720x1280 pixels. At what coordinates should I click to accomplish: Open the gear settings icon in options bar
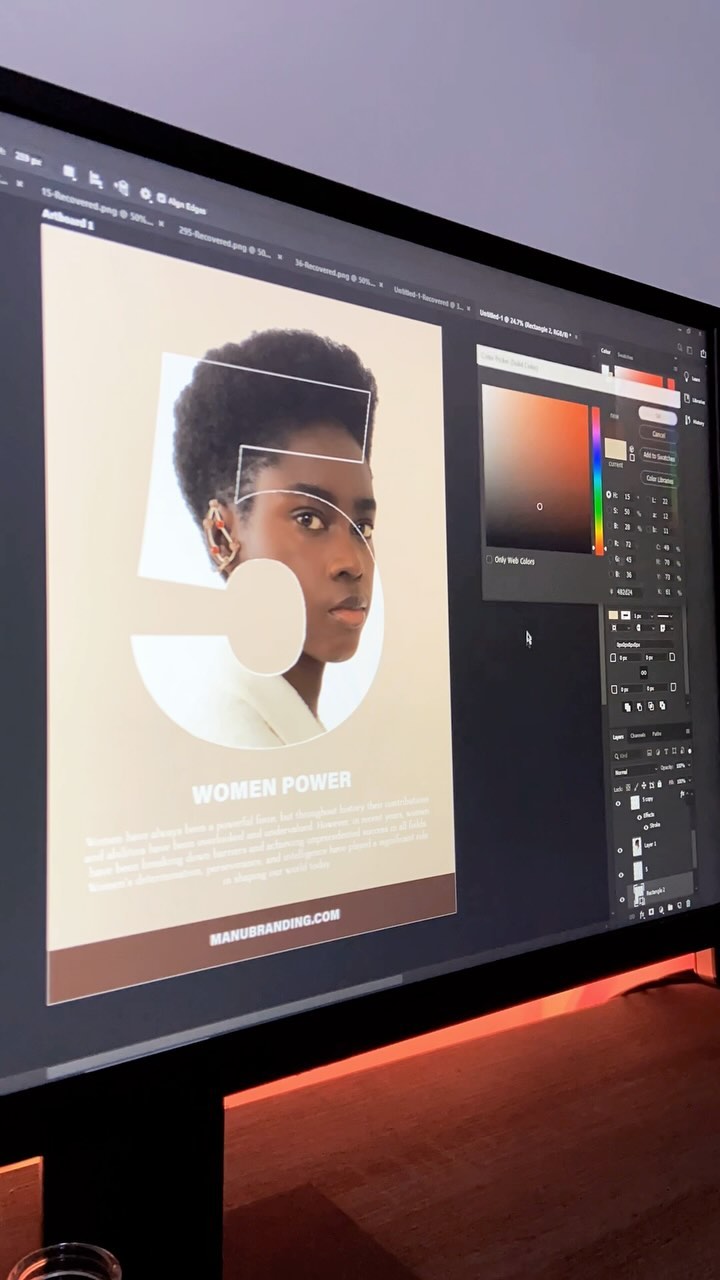(x=145, y=193)
